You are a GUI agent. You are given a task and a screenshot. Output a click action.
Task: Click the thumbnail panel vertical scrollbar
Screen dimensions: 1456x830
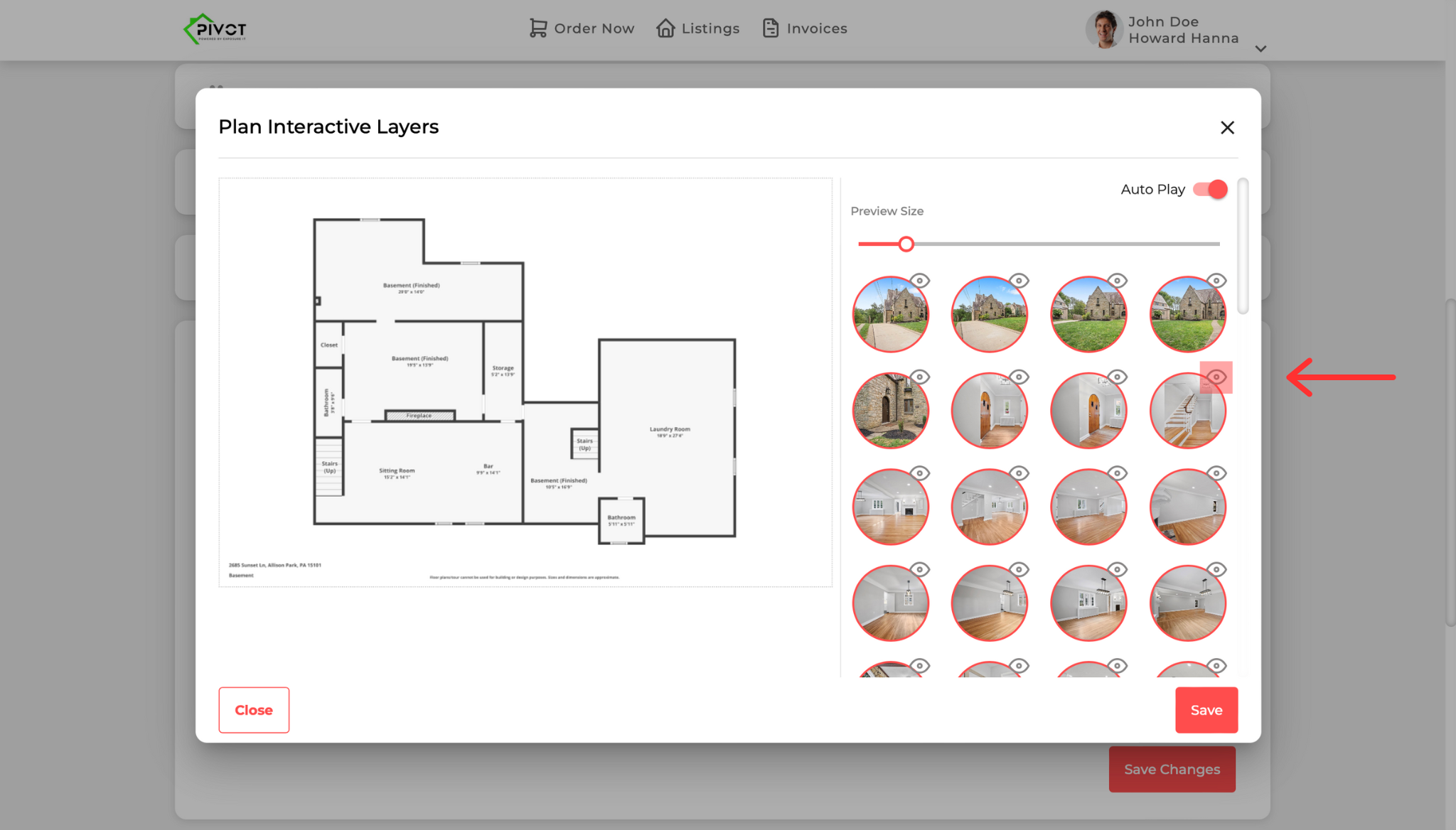tap(1243, 246)
